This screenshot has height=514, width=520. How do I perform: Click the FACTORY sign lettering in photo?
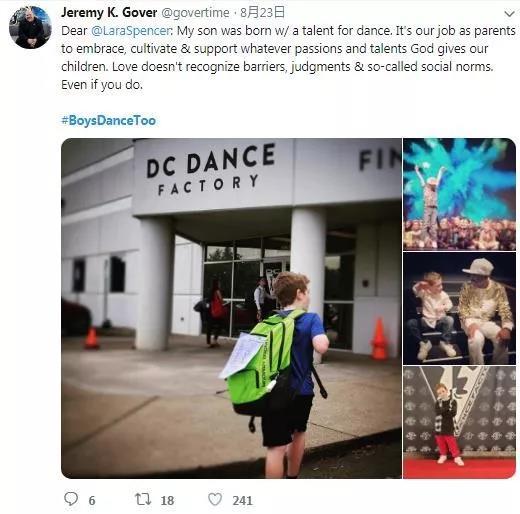coord(208,185)
